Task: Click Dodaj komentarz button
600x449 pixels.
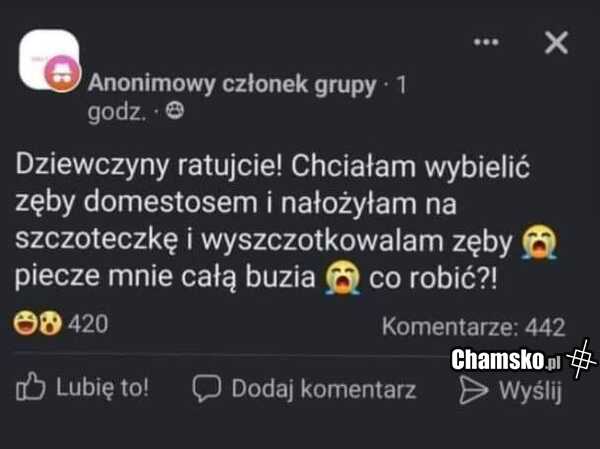Action: [x=304, y=389]
